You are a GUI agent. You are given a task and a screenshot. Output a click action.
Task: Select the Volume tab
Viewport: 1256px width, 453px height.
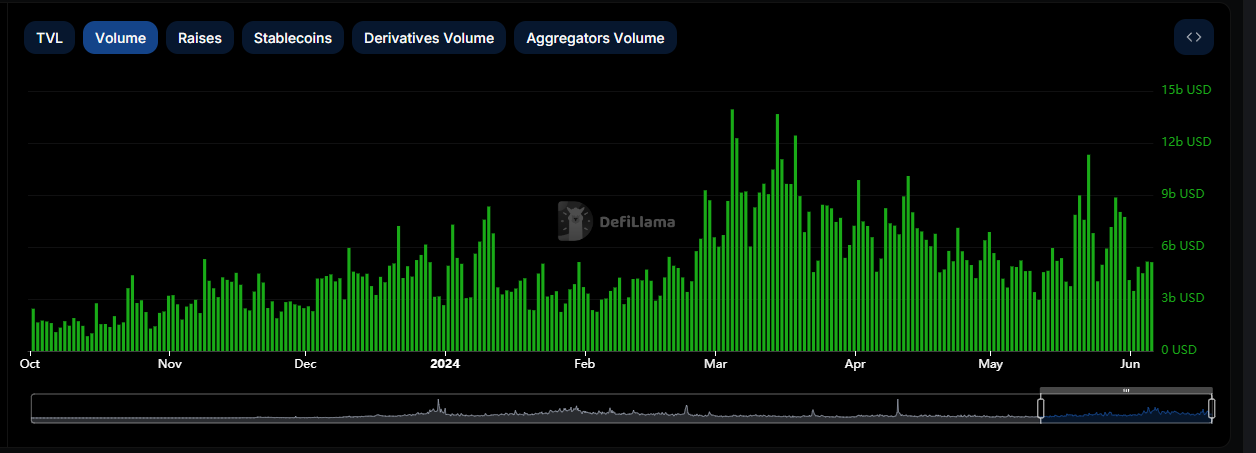120,38
